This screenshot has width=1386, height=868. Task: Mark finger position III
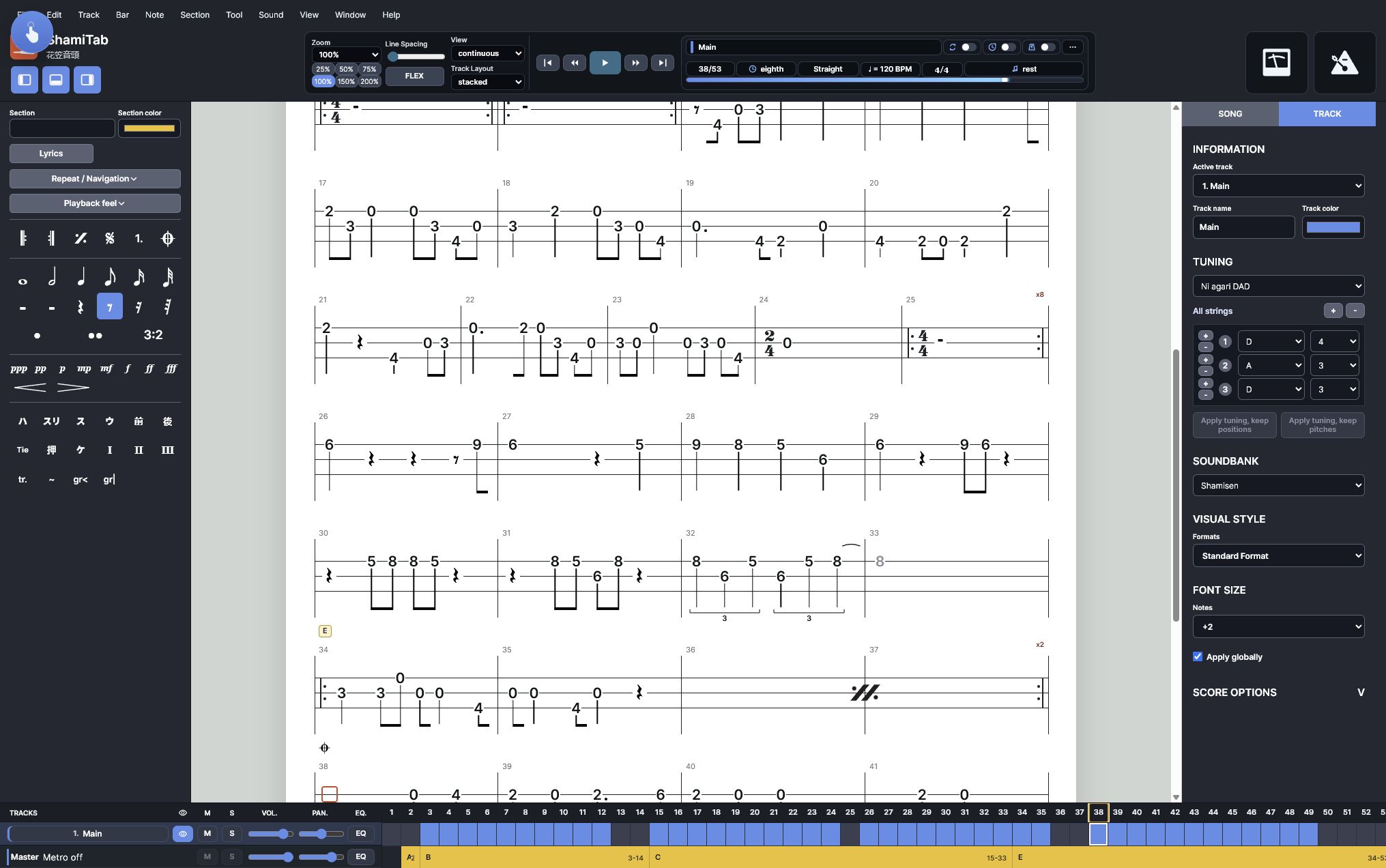coord(167,450)
